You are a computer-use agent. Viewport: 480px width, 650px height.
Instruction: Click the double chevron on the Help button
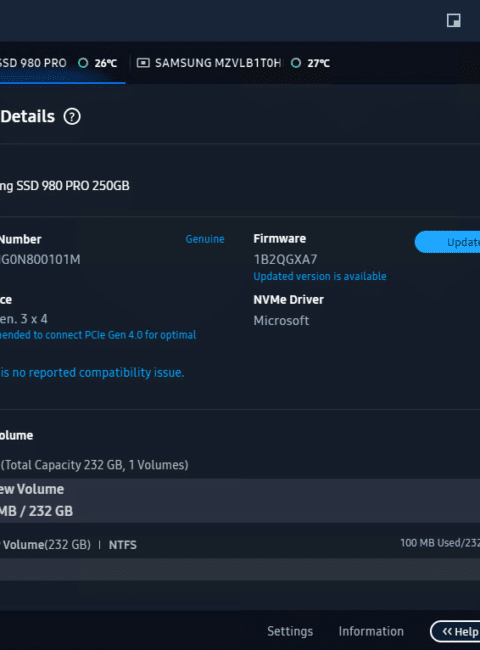coord(447,631)
